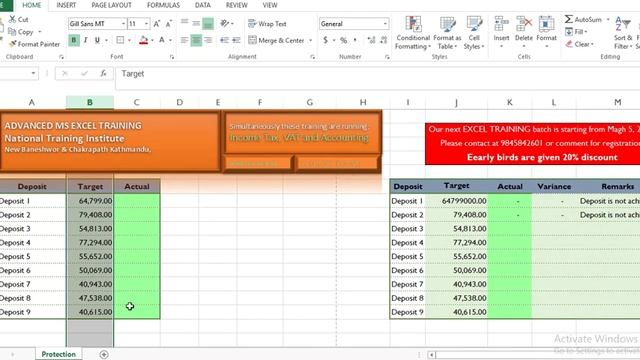Viewport: 640px width, 360px height.
Task: Click Merge & Center
Action: (x=276, y=40)
